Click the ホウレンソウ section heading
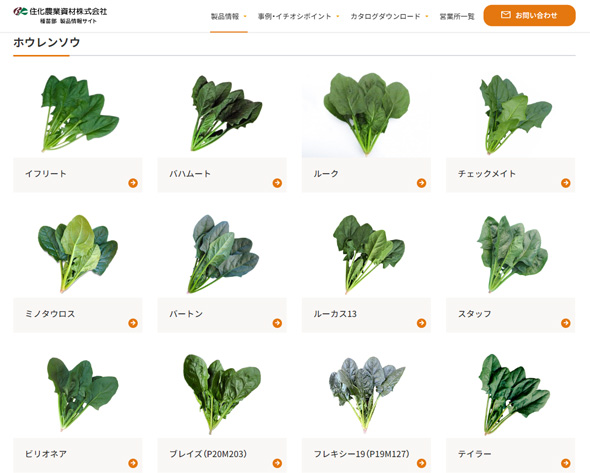590x473 pixels. click(x=47, y=42)
